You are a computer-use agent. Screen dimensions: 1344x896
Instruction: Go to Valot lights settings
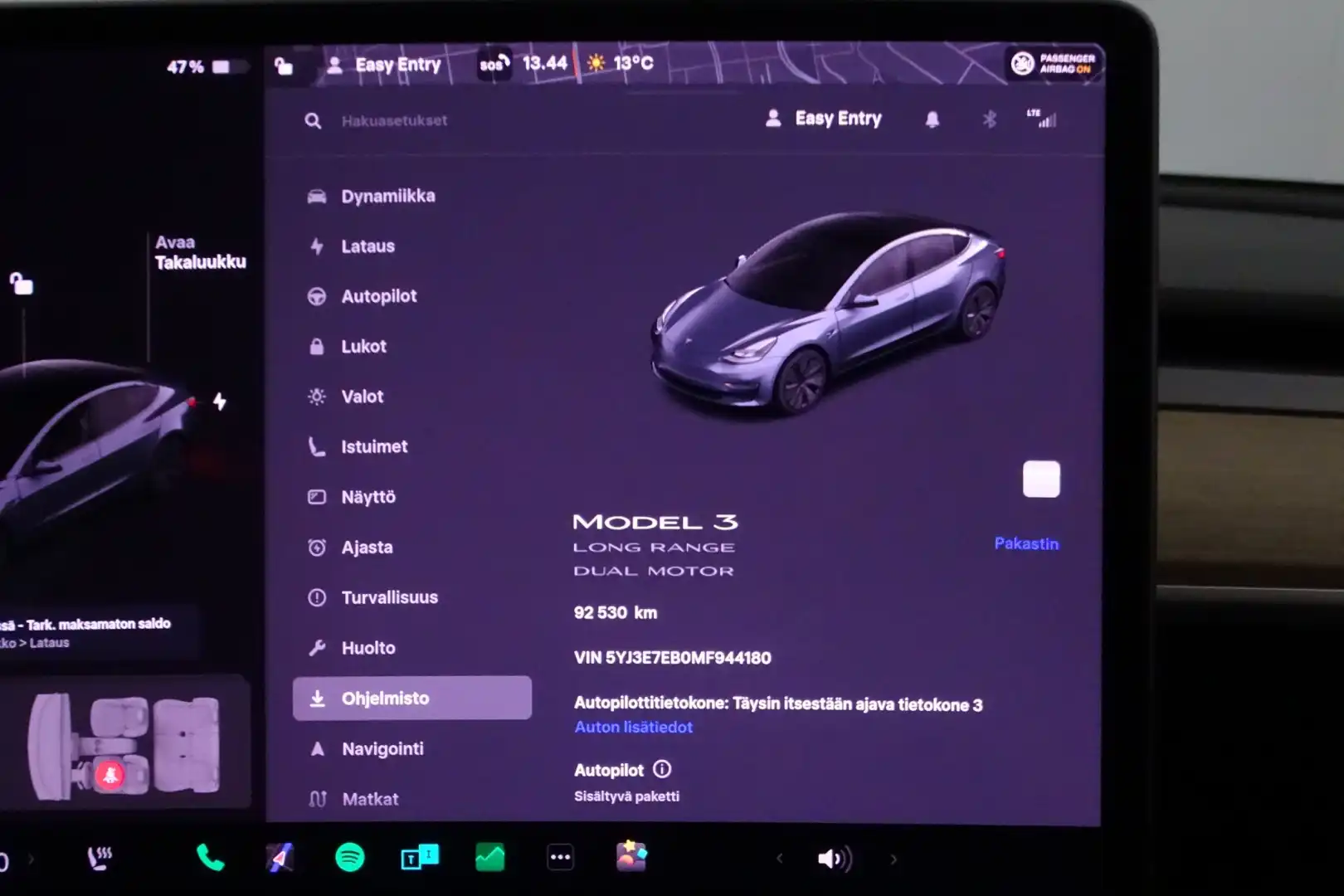tap(345, 397)
